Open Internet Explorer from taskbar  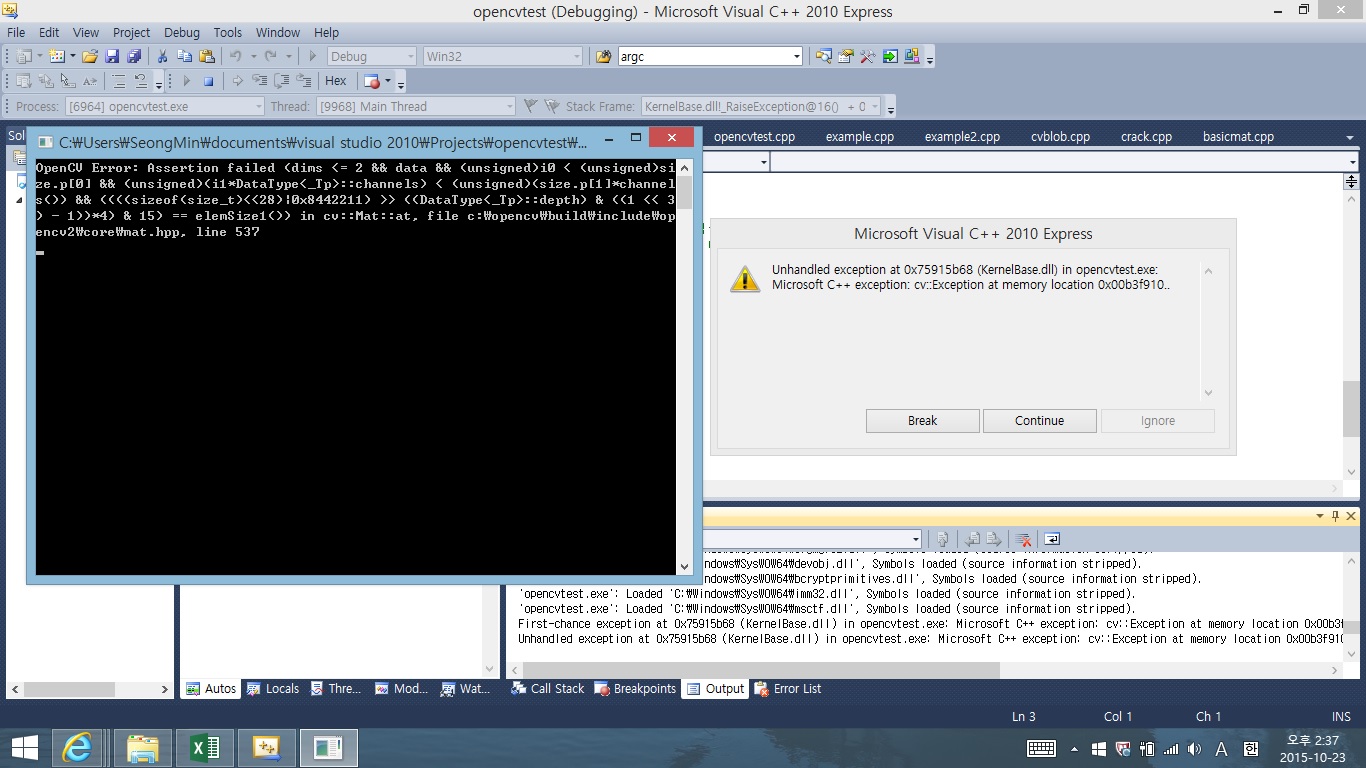(77, 747)
